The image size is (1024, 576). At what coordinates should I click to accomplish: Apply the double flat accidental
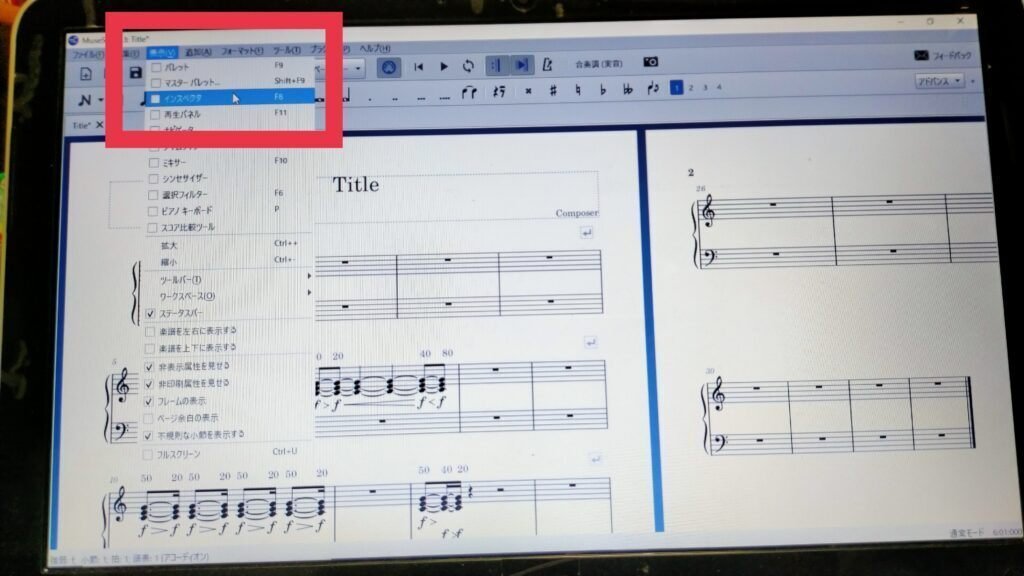tap(628, 89)
